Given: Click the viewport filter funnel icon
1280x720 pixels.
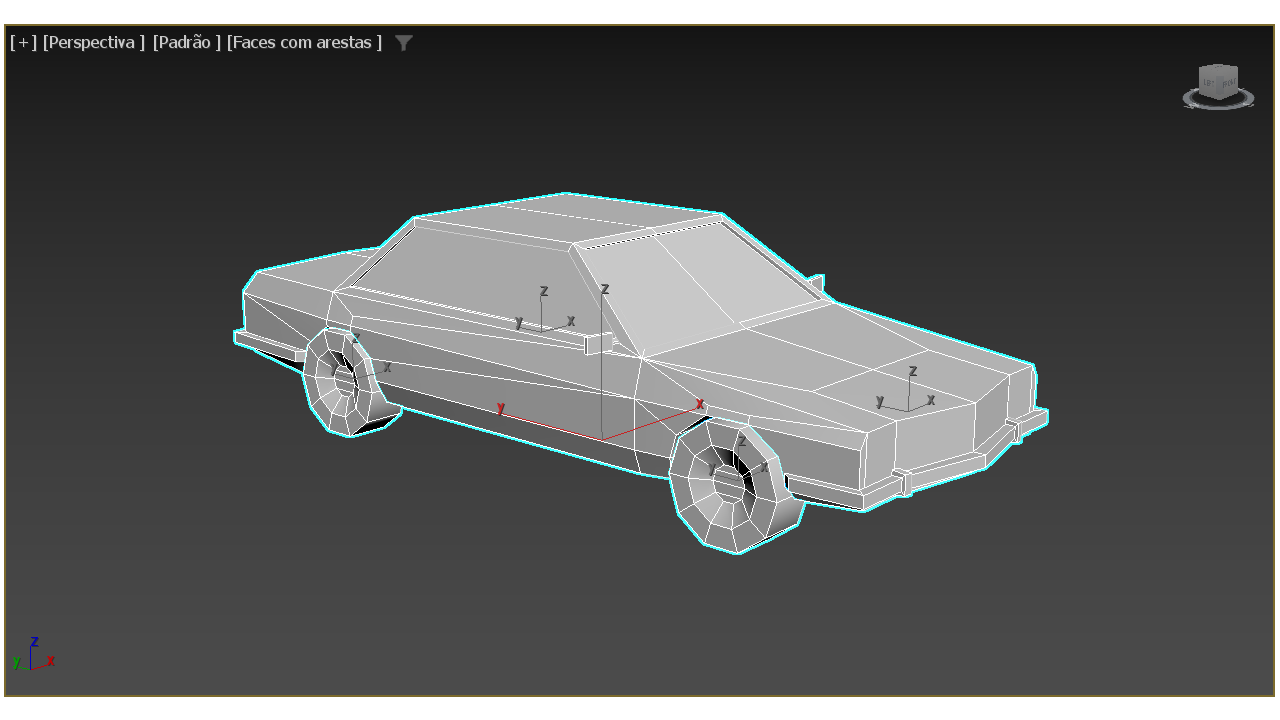Looking at the screenshot, I should (x=404, y=43).
